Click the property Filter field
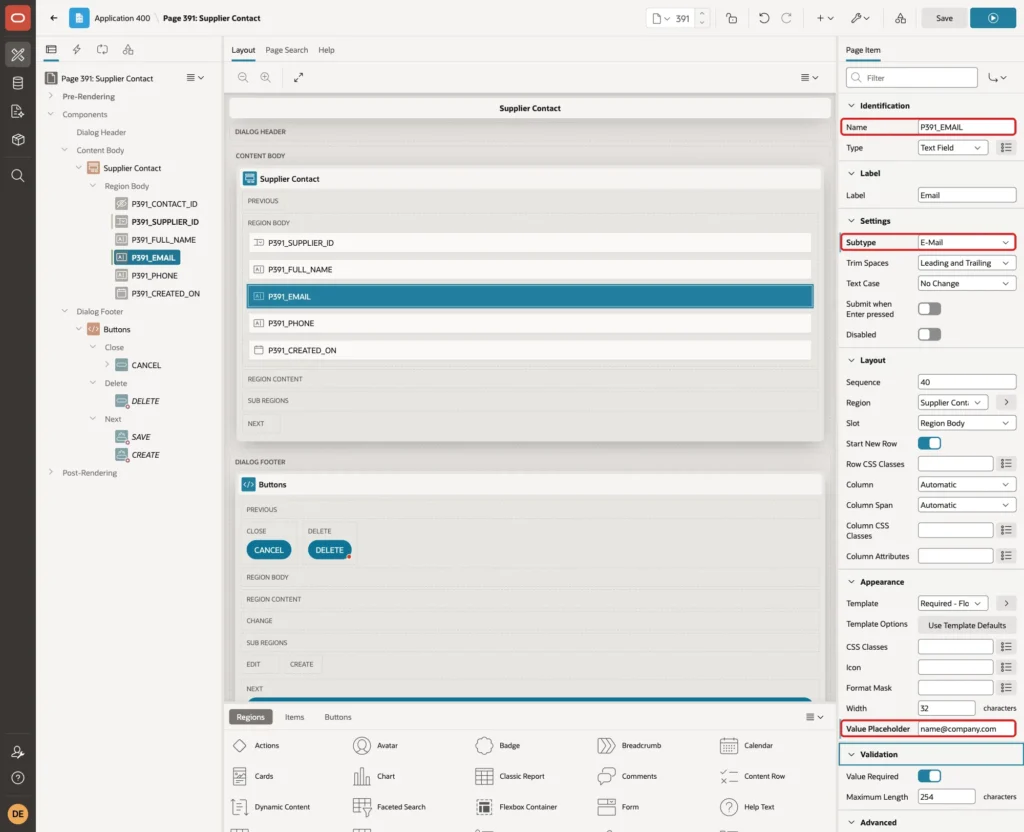The image size is (1024, 832). point(912,78)
